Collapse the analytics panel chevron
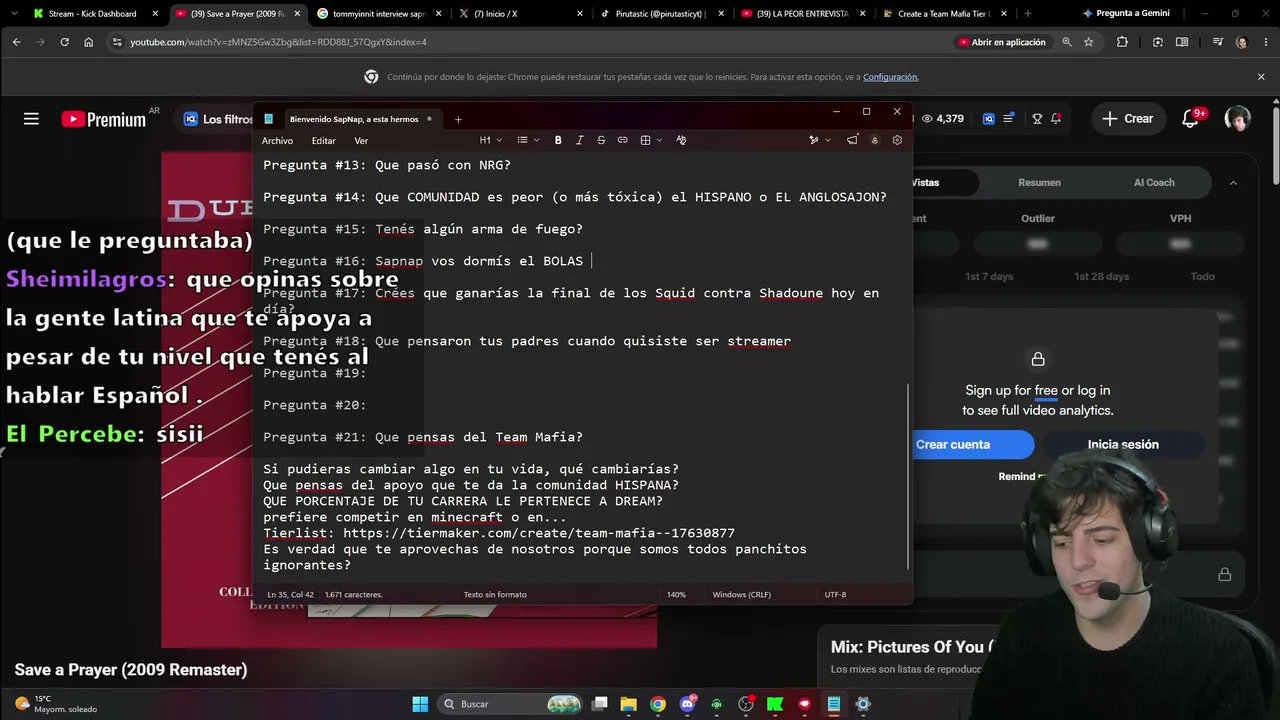1280x720 pixels. pyautogui.click(x=1233, y=183)
